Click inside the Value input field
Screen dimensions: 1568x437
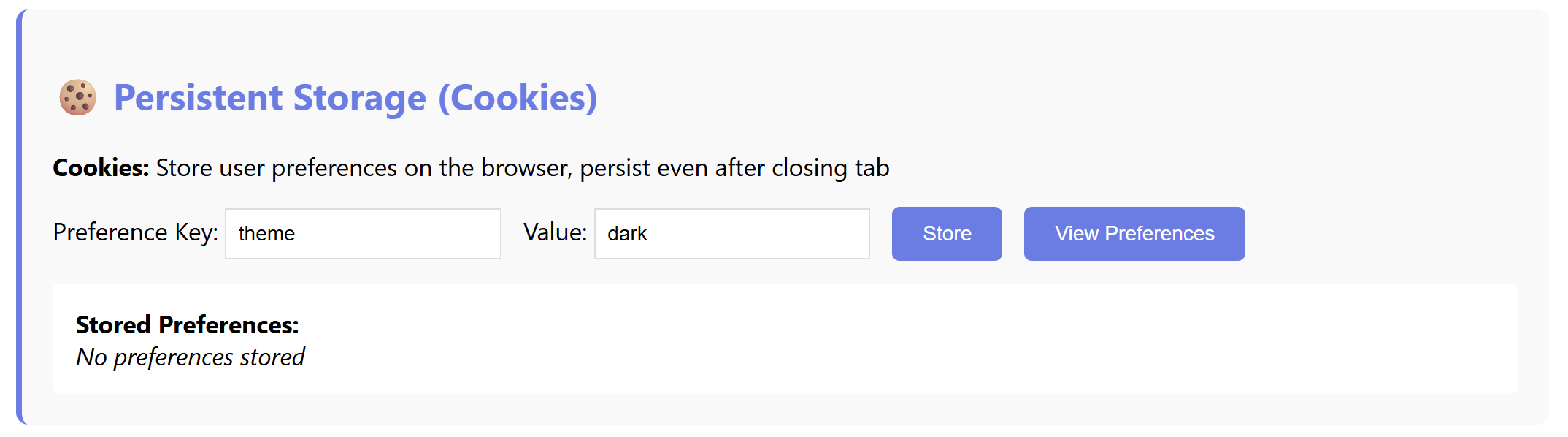pos(731,233)
